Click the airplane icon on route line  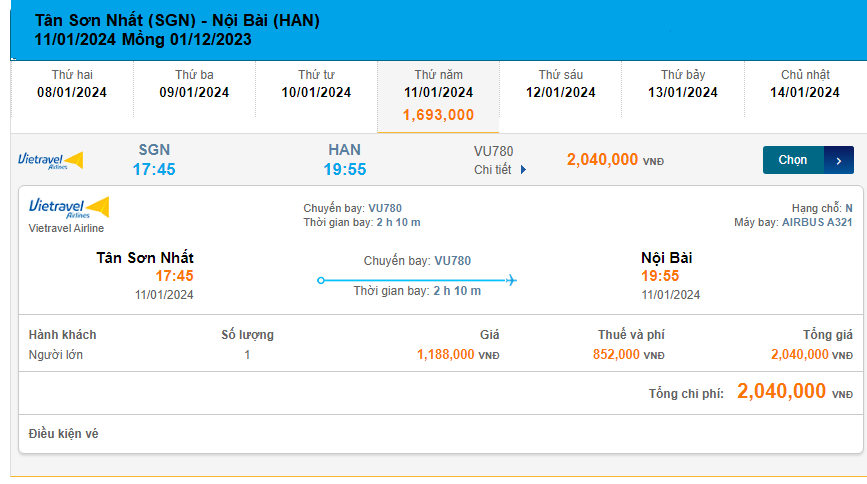511,280
